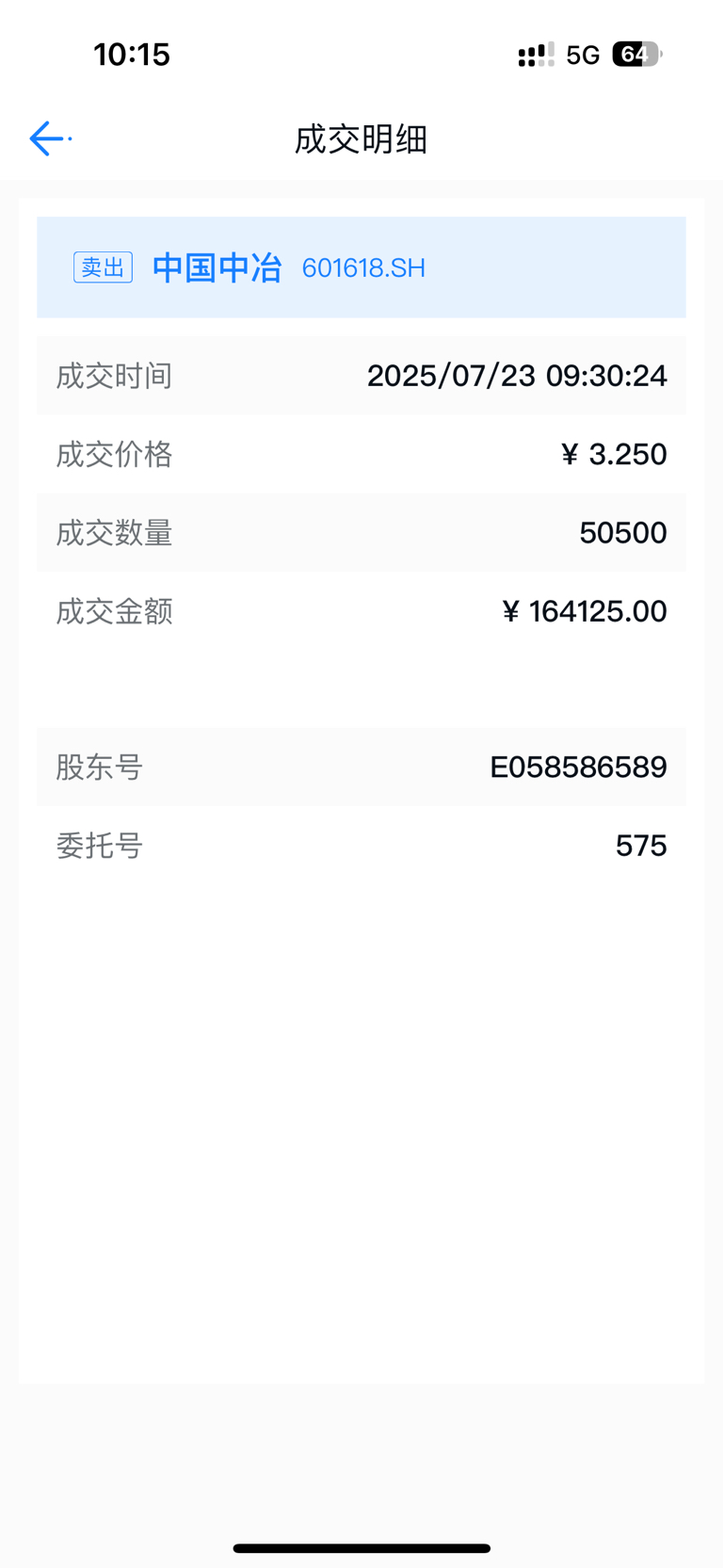Image resolution: width=724 pixels, height=1568 pixels.
Task: Tap the amount ¥ 164125.00
Action: 585,611
